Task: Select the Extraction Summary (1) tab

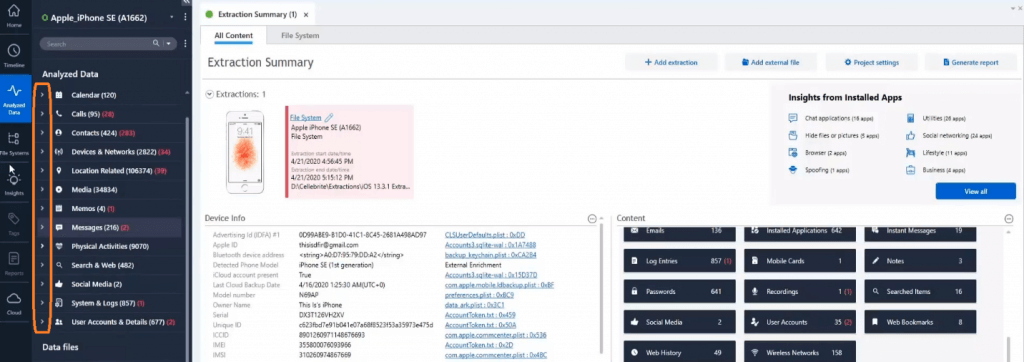Action: pos(257,14)
